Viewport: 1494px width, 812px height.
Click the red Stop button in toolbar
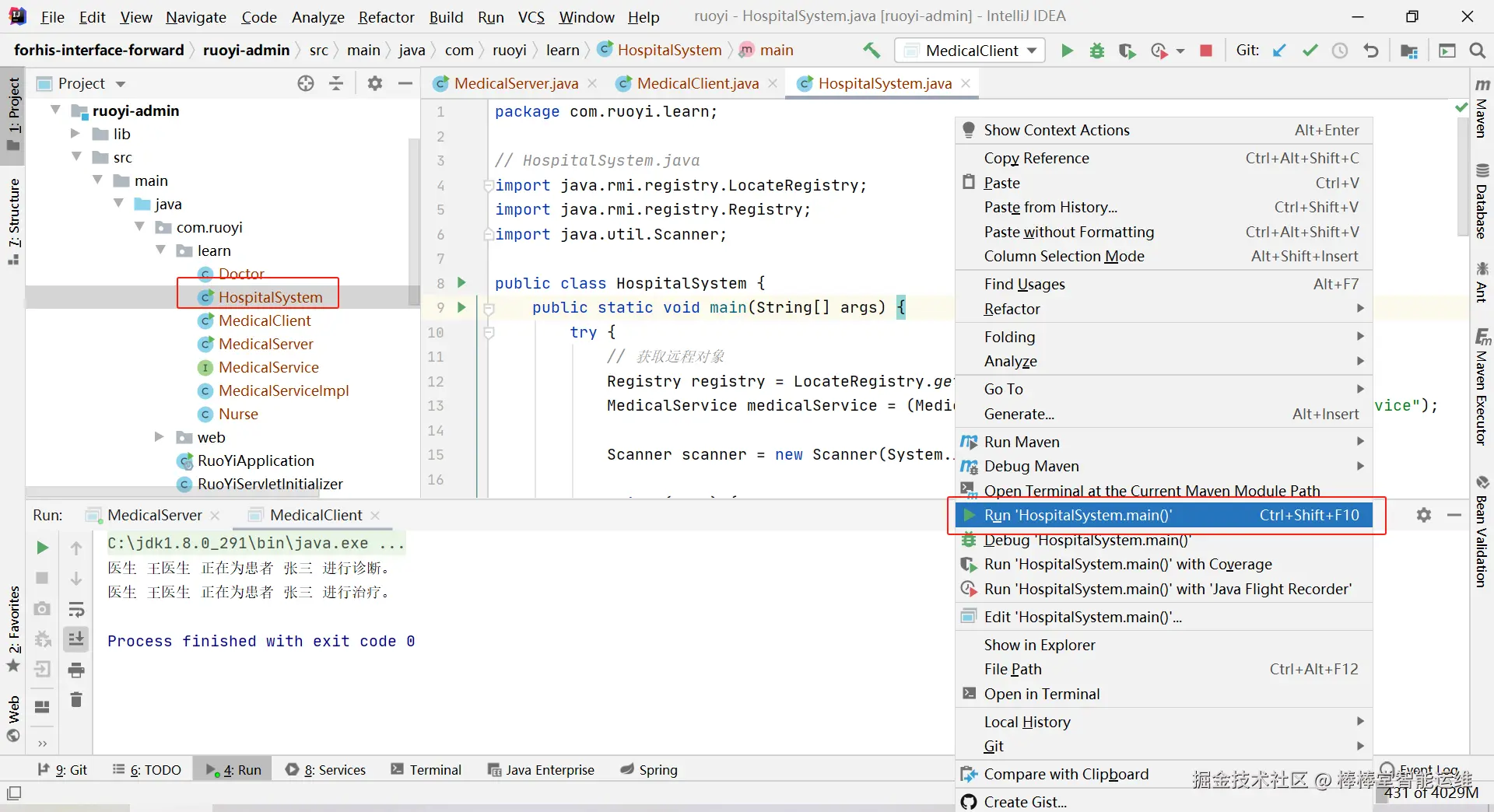click(1206, 51)
